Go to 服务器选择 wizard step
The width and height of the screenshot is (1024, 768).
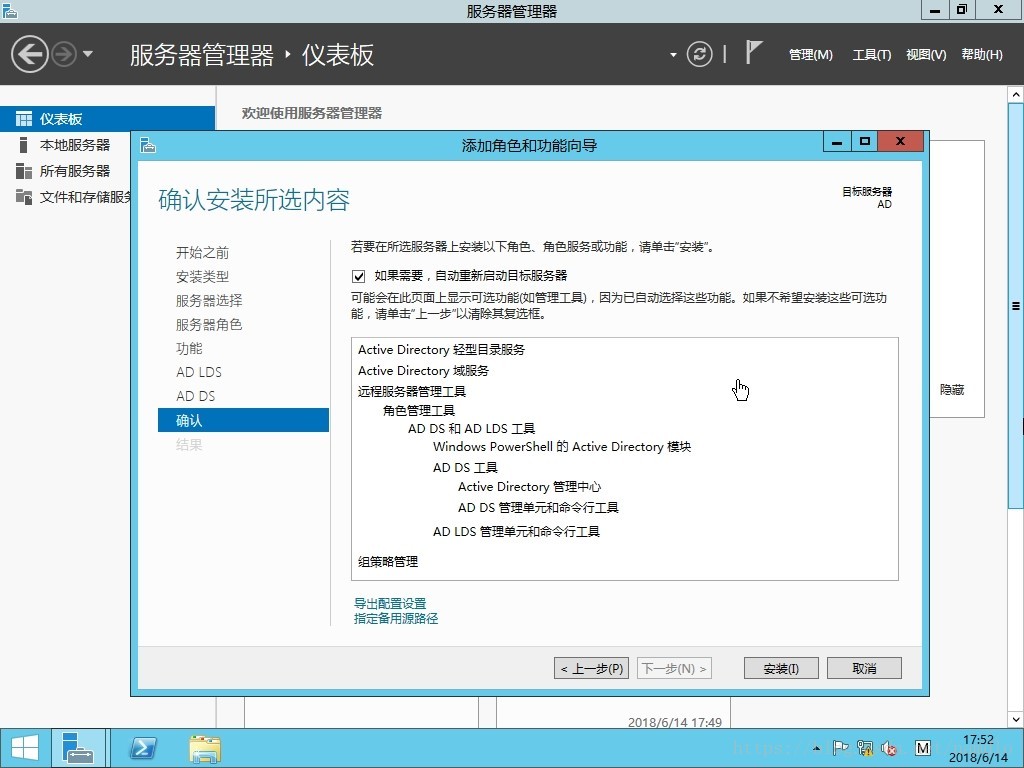click(209, 300)
